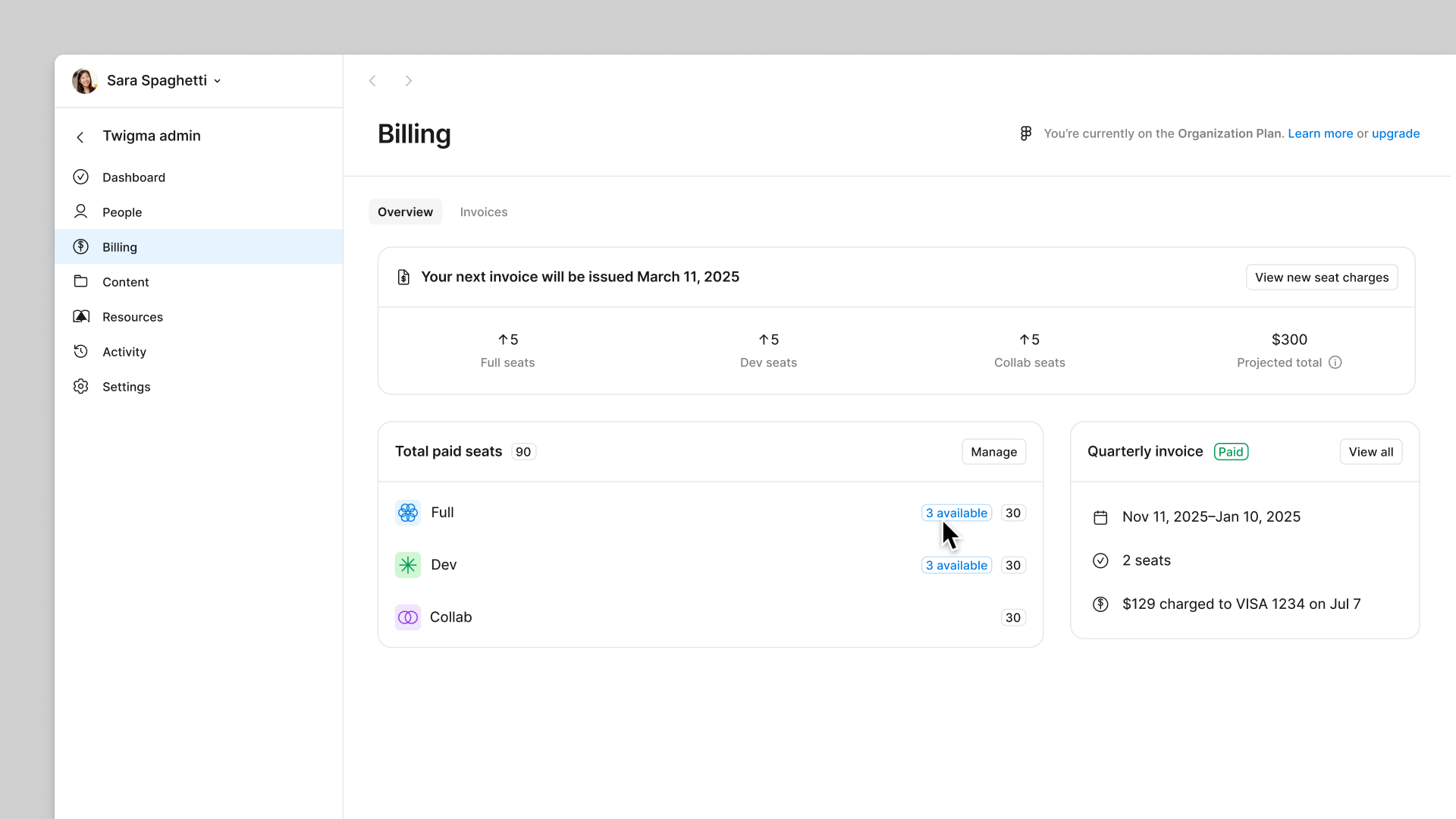Click the Full seat type icon
The width and height of the screenshot is (1456, 819).
pos(407,512)
